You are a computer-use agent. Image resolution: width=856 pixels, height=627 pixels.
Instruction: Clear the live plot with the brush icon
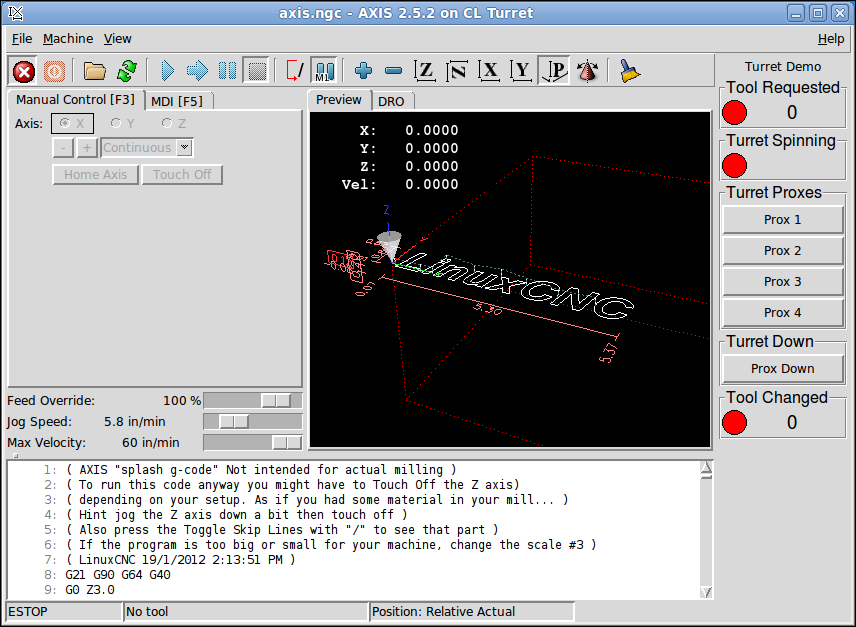(x=629, y=71)
